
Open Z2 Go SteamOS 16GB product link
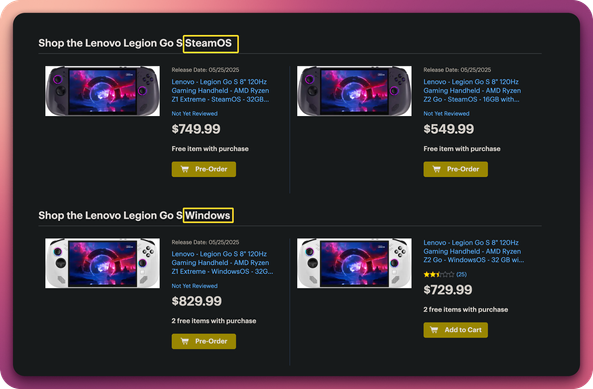(x=472, y=91)
